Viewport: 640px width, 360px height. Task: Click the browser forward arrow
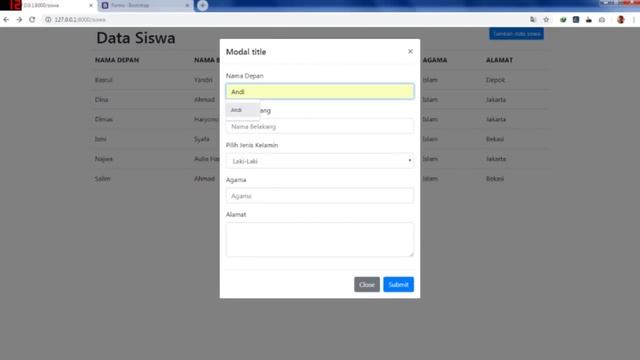19,20
